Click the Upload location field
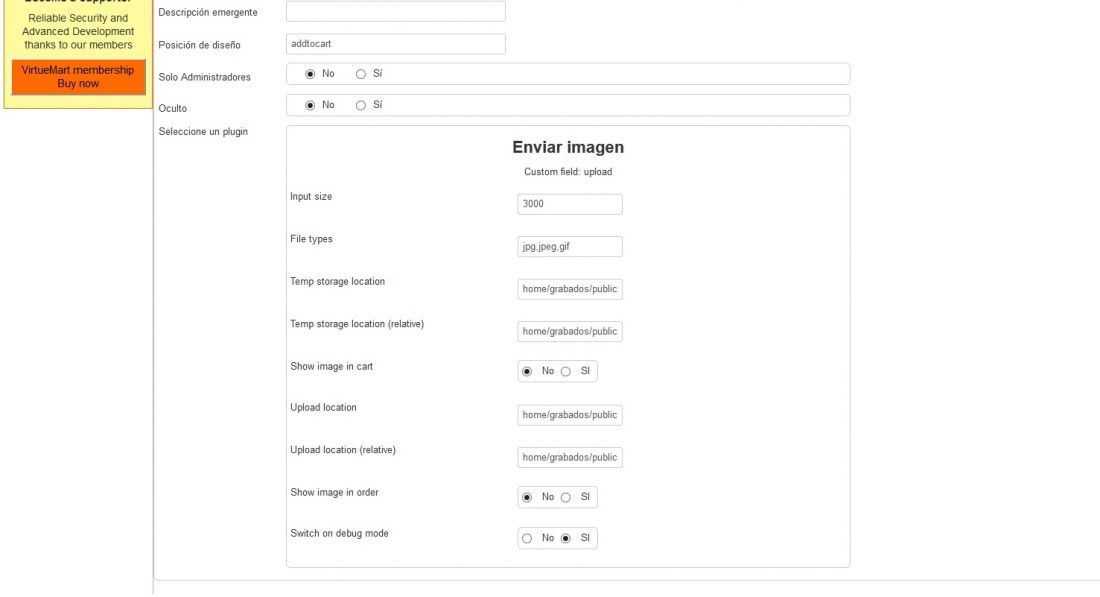The image size is (1100, 597). click(570, 415)
